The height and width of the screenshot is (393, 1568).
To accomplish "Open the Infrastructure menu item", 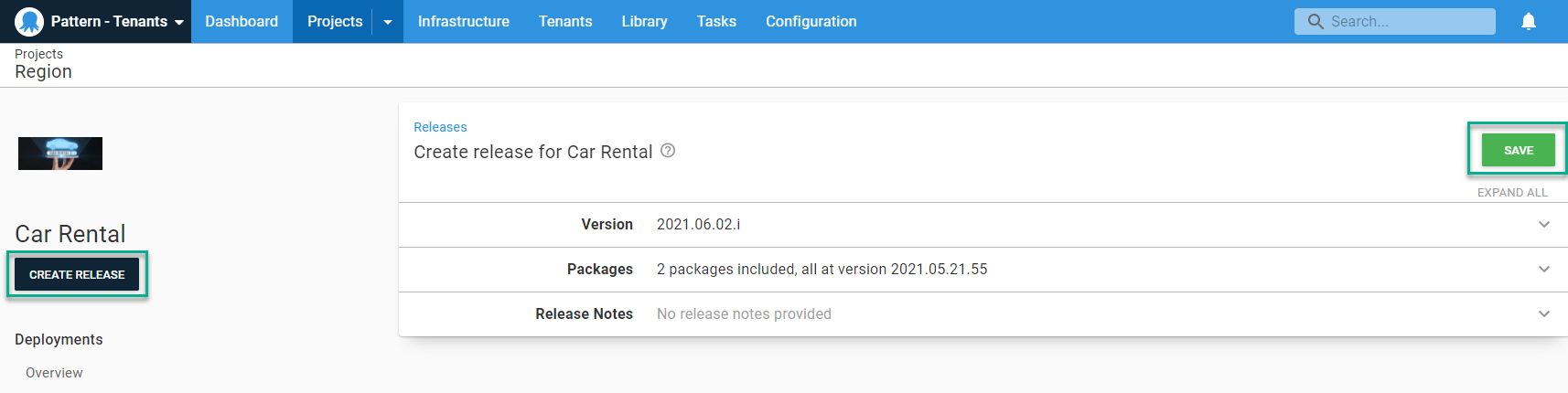I will click(x=463, y=21).
